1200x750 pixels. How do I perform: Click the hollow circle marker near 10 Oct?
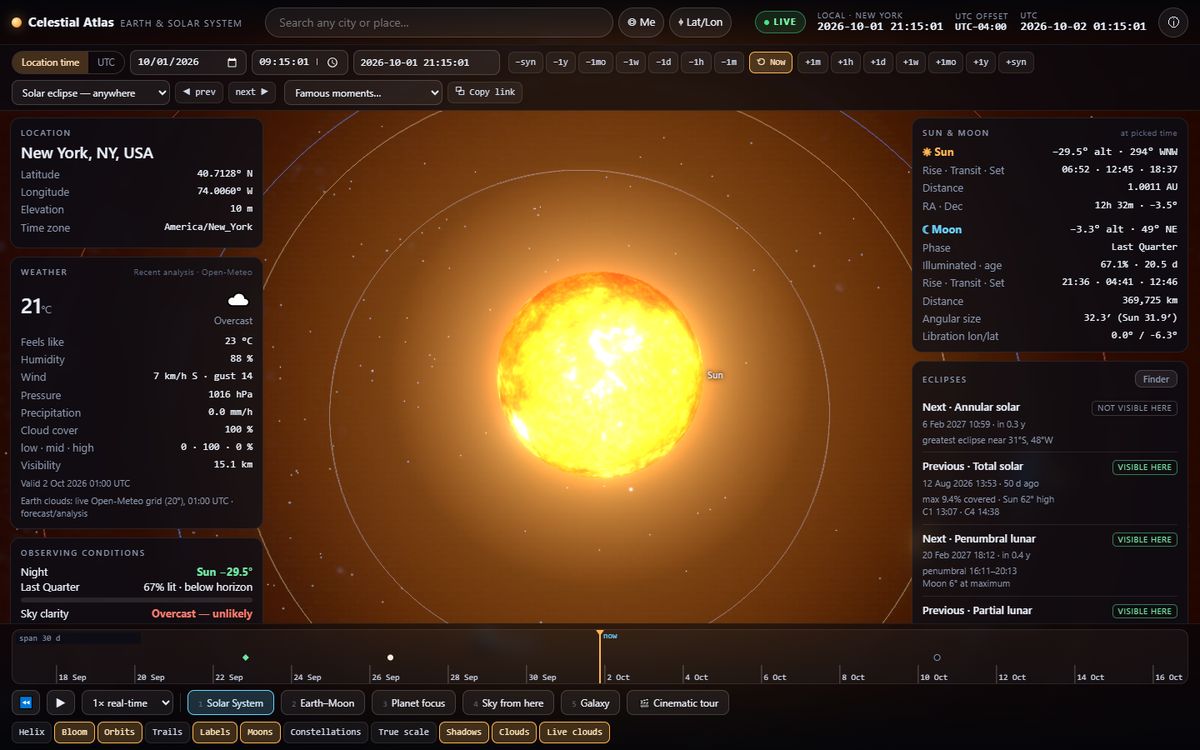(x=937, y=657)
